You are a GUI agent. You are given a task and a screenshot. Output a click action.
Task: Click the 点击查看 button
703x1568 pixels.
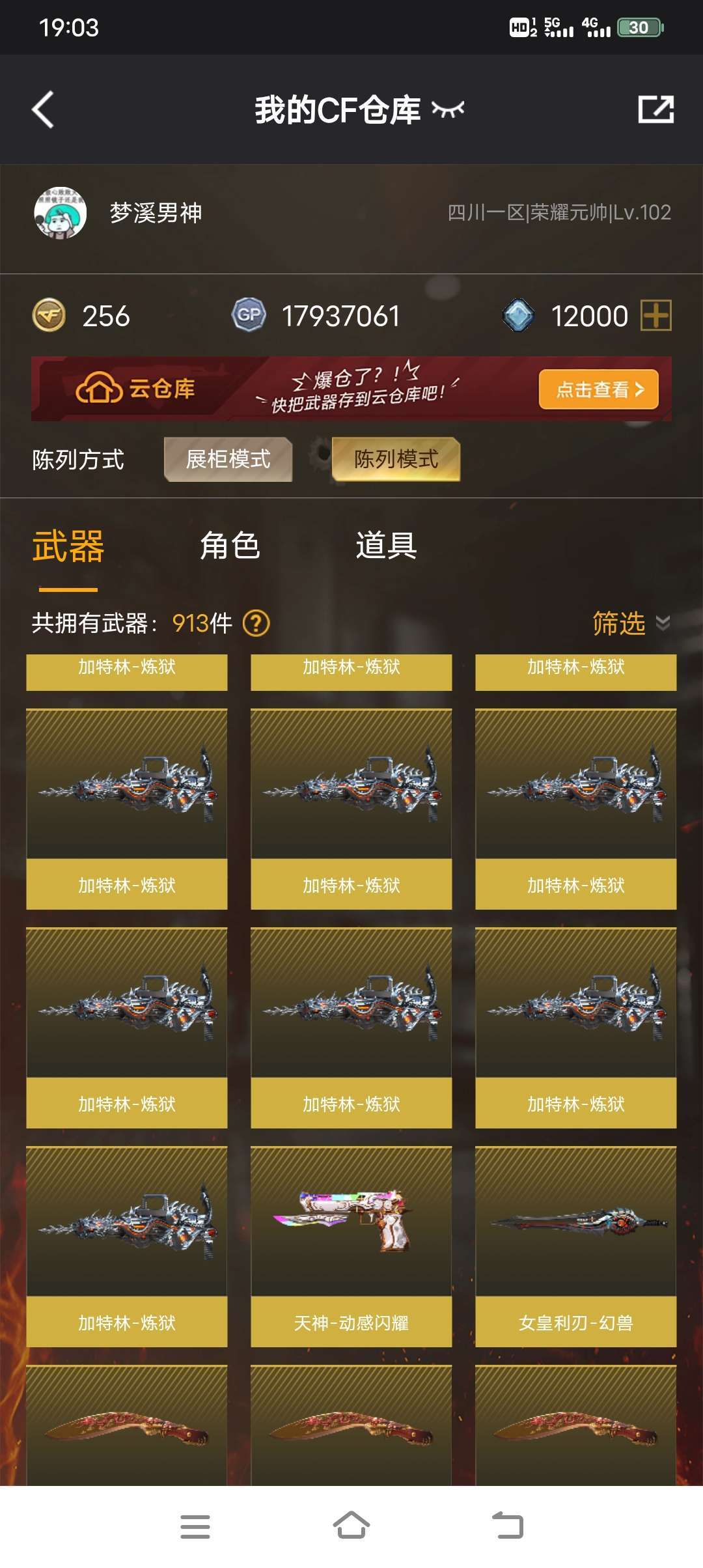click(x=599, y=389)
